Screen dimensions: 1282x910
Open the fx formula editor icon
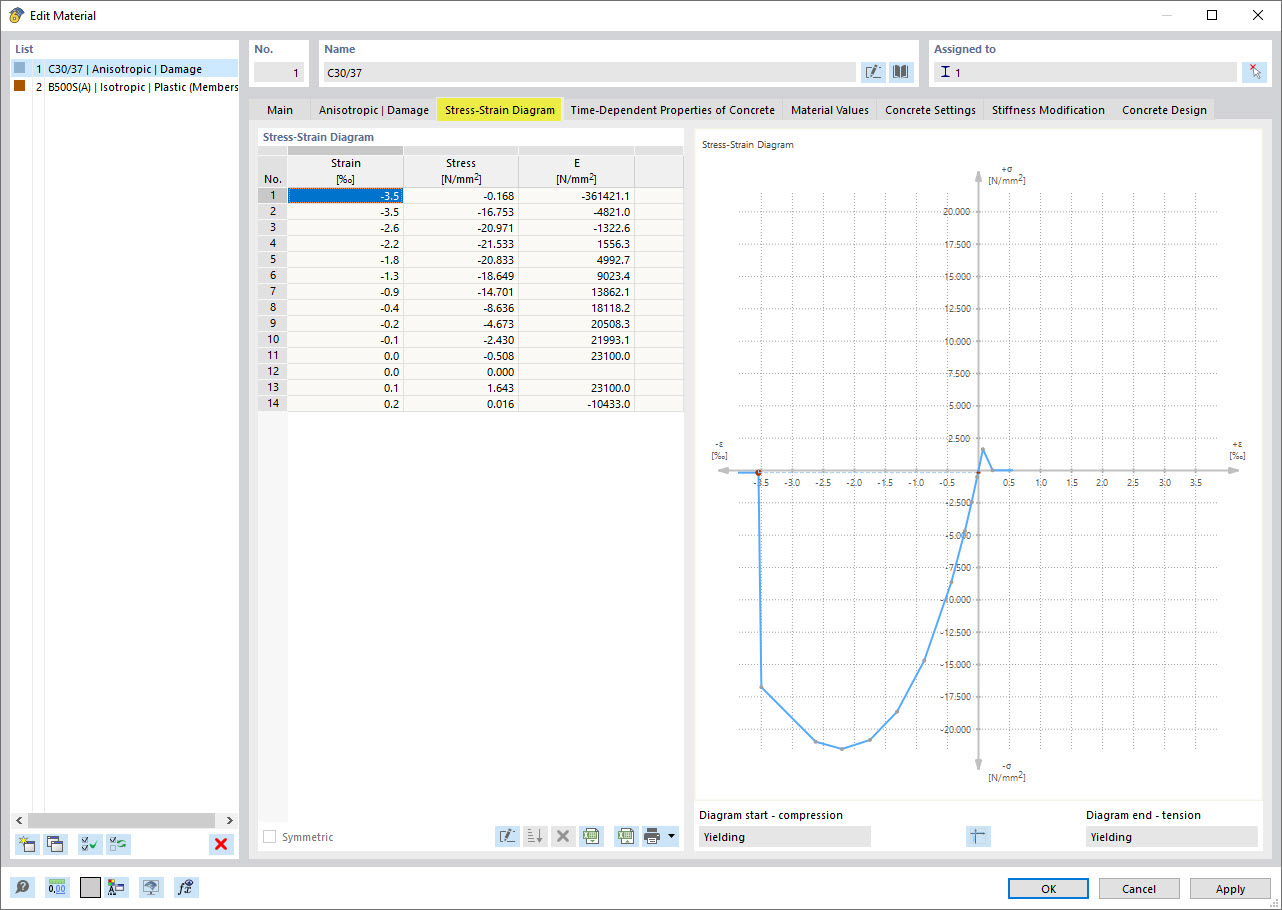pyautogui.click(x=185, y=887)
